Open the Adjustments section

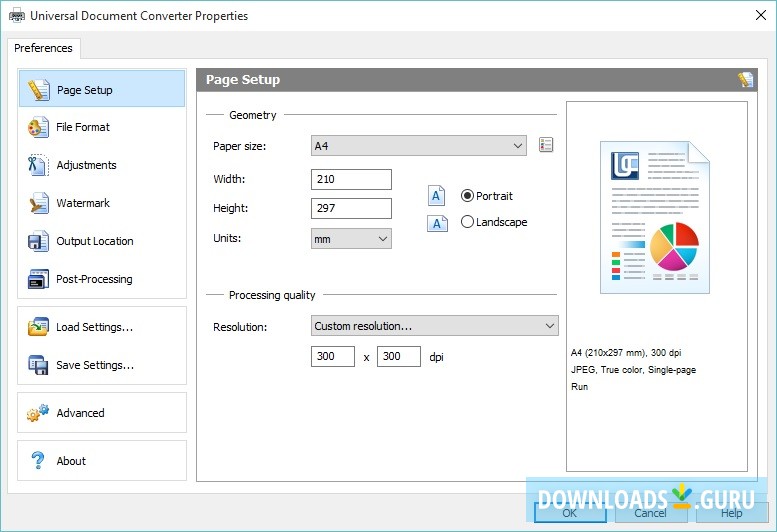click(x=102, y=165)
